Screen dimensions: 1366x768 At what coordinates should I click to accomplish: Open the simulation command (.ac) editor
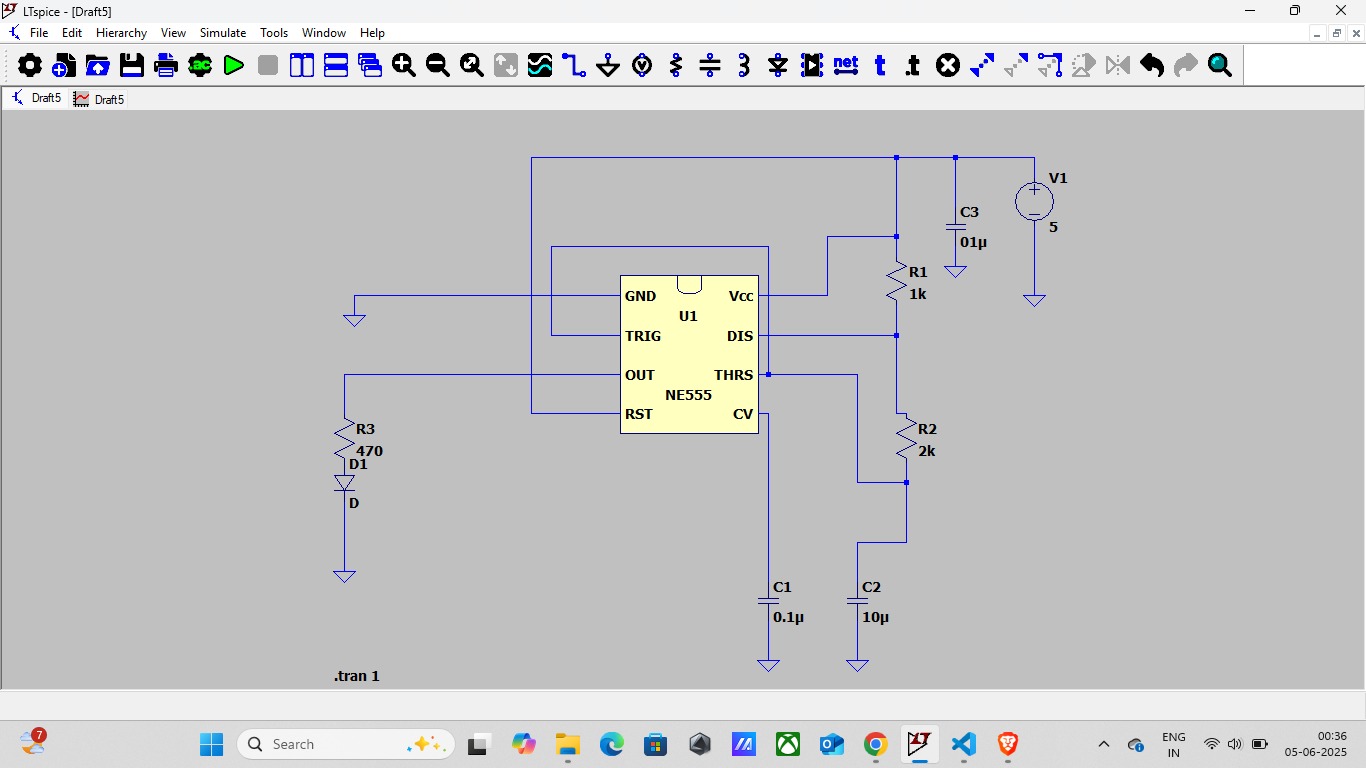(x=200, y=66)
